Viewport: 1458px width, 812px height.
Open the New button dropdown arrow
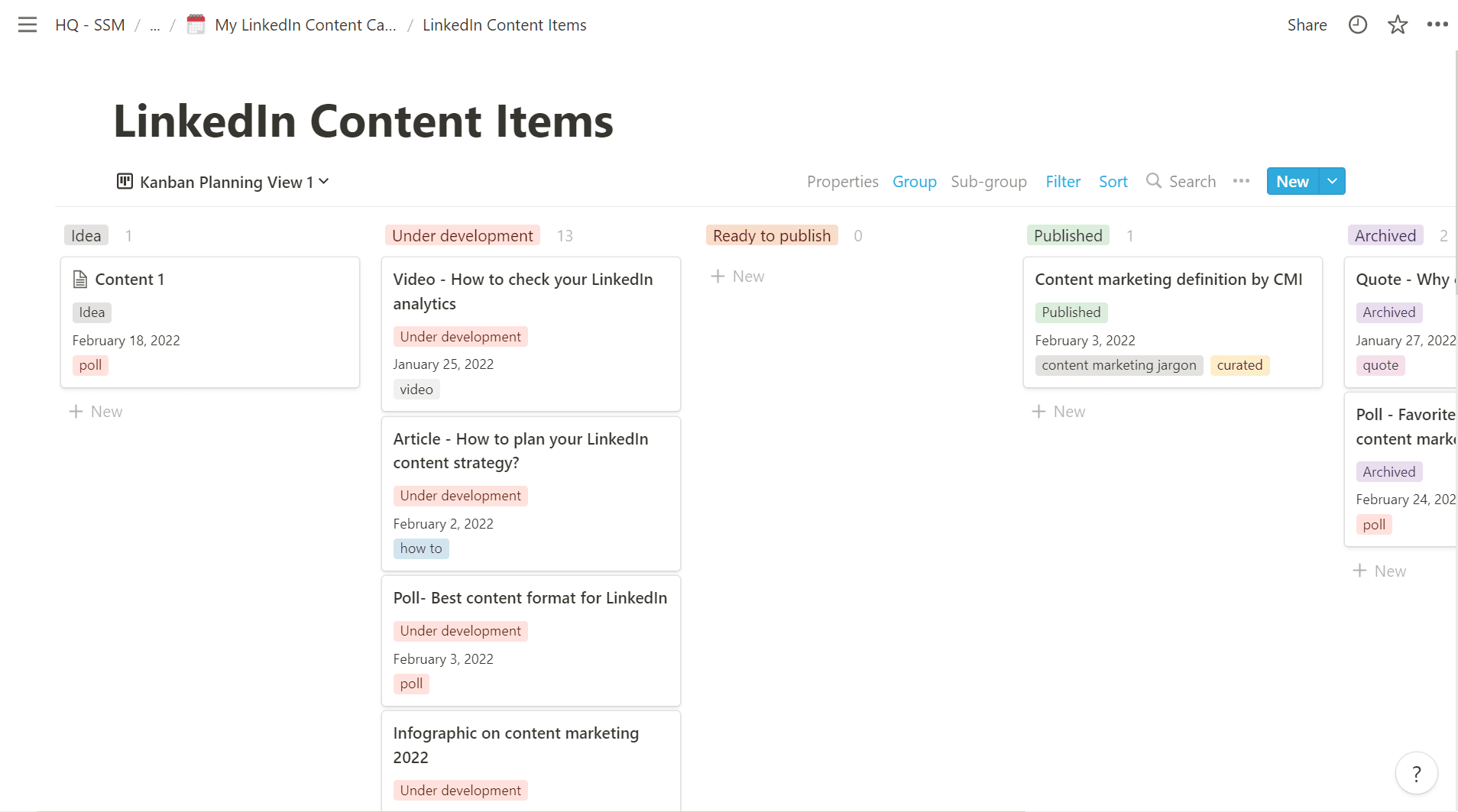(x=1333, y=181)
